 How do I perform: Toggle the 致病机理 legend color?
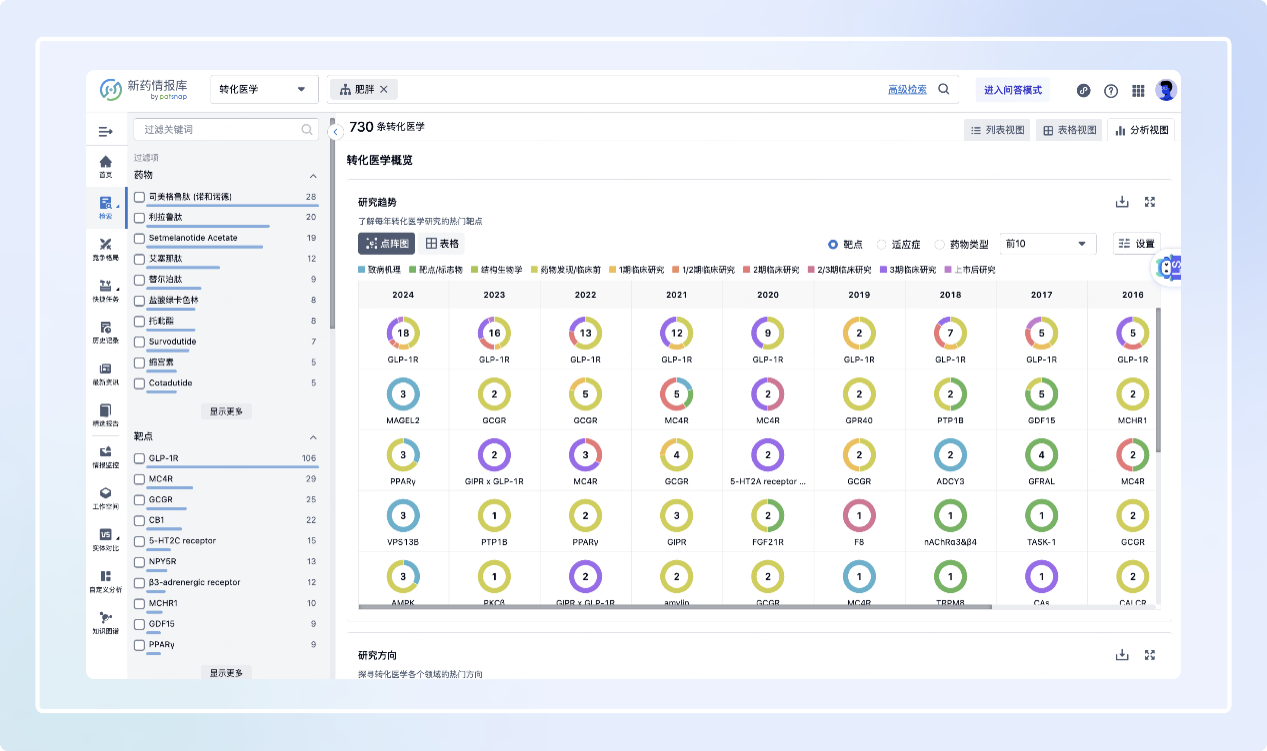pyautogui.click(x=361, y=270)
